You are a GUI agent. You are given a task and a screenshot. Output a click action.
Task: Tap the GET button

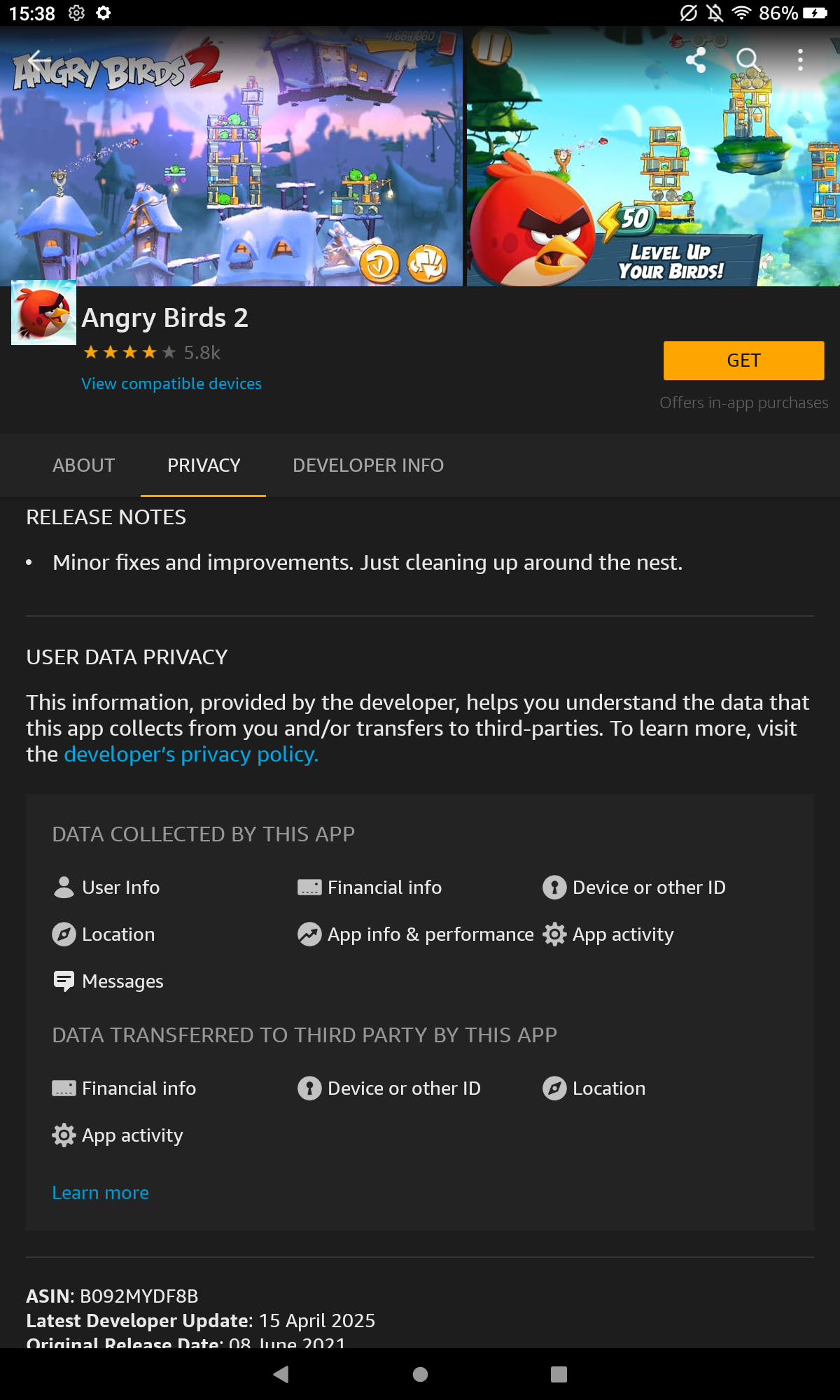pyautogui.click(x=743, y=360)
